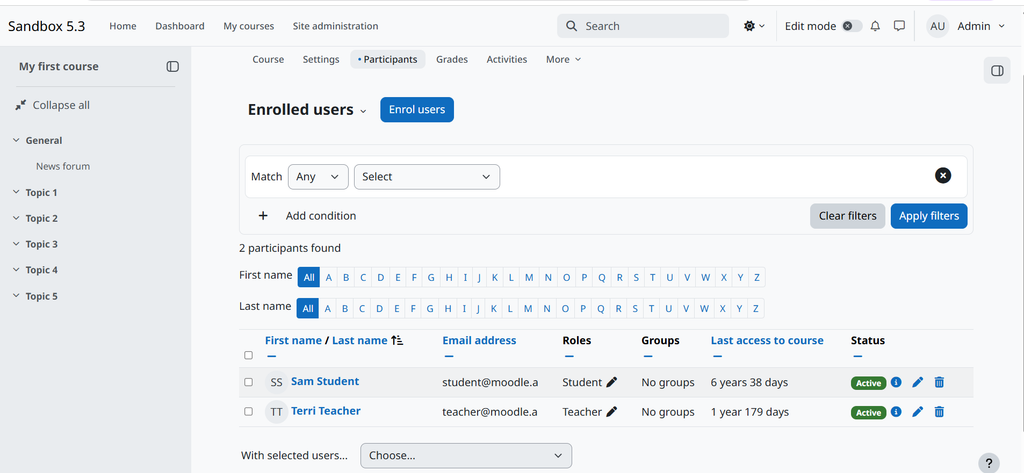Click the Collapse all arrows icon
This screenshot has width=1024, height=473.
[x=21, y=105]
